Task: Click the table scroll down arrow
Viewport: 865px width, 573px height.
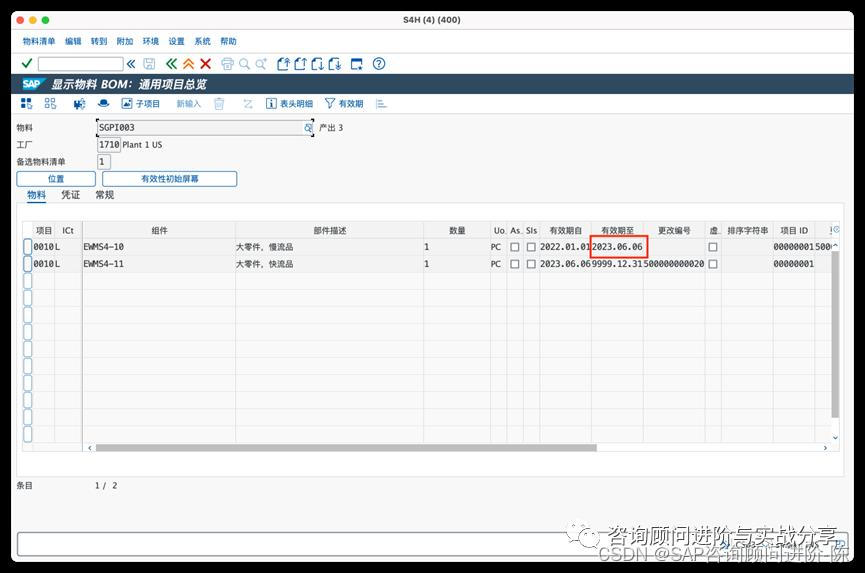Action: 835,438
